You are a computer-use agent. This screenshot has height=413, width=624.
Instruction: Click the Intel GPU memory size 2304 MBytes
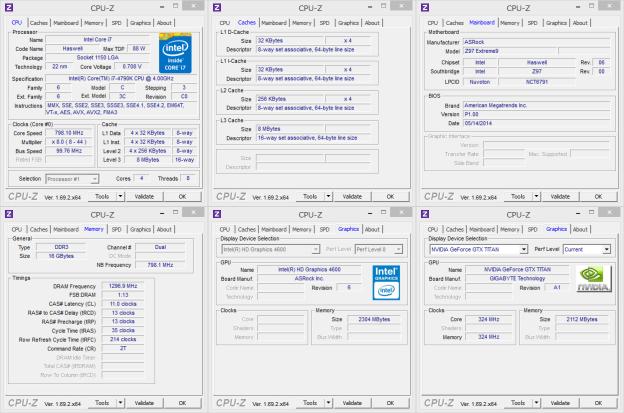click(x=374, y=319)
